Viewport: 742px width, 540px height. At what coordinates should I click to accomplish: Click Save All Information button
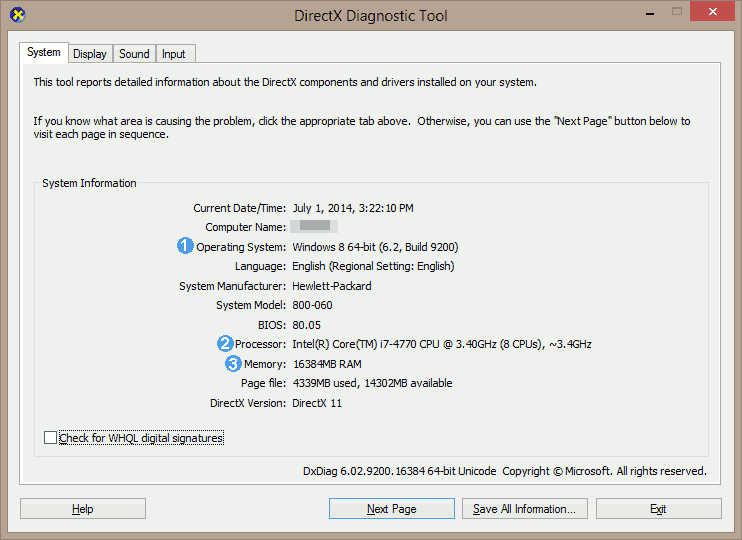525,509
